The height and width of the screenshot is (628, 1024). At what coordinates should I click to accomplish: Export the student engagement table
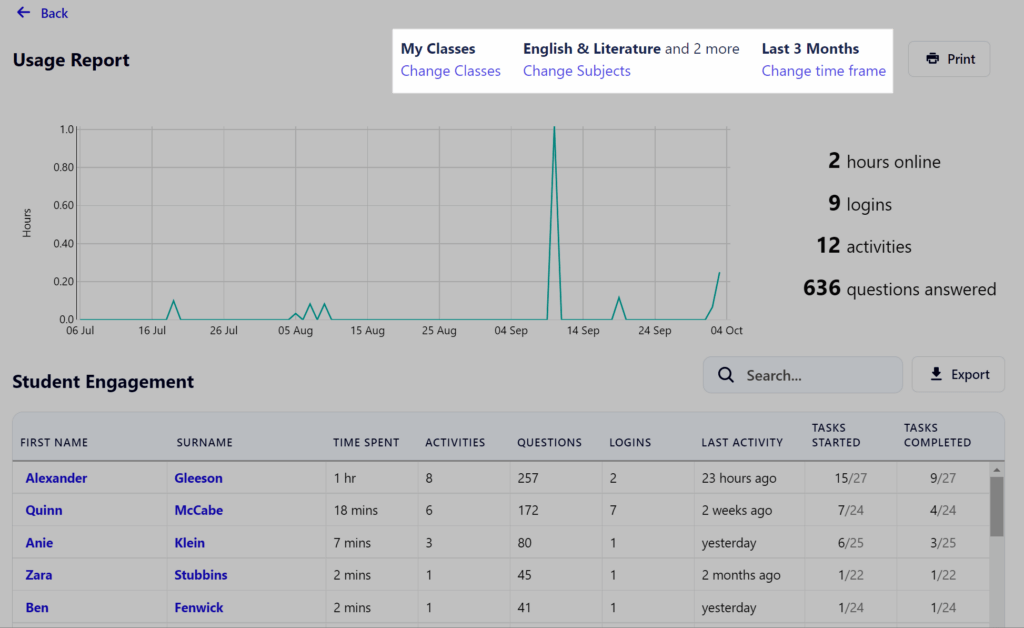pyautogui.click(x=958, y=374)
